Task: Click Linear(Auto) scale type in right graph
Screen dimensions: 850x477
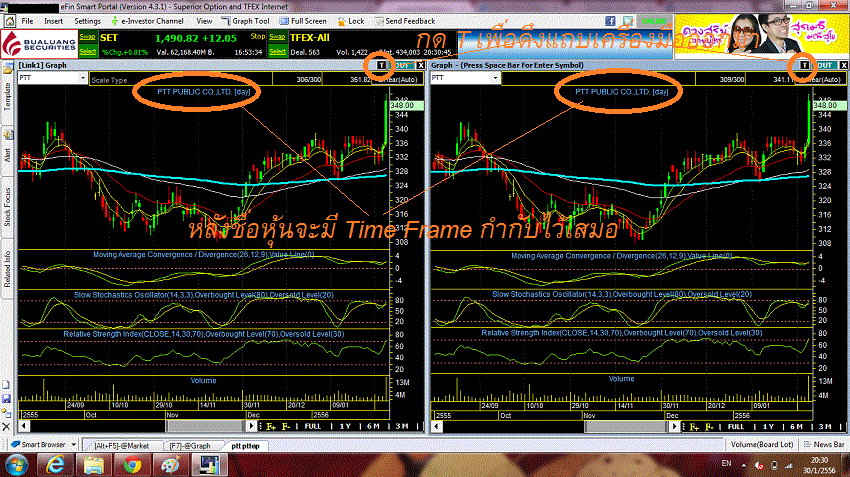Action: (x=822, y=80)
